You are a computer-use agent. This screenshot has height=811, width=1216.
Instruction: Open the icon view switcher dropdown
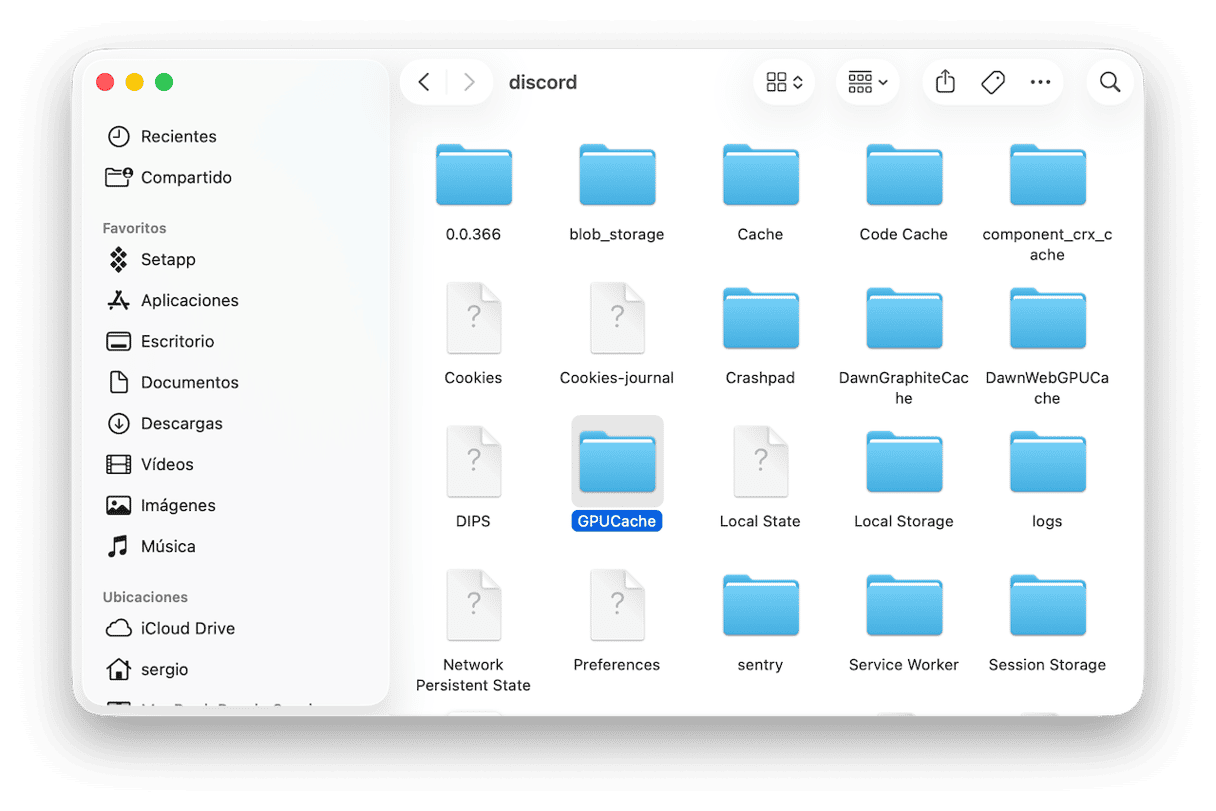784,82
